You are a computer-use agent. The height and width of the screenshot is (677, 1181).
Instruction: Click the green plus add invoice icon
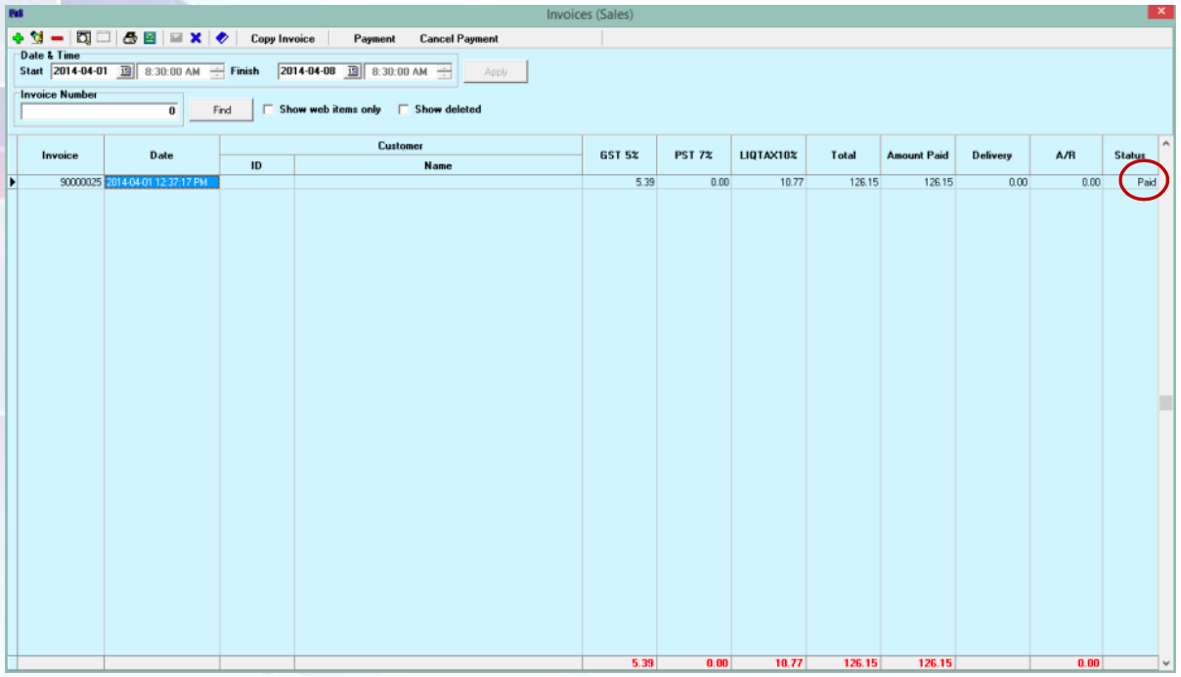(x=18, y=38)
